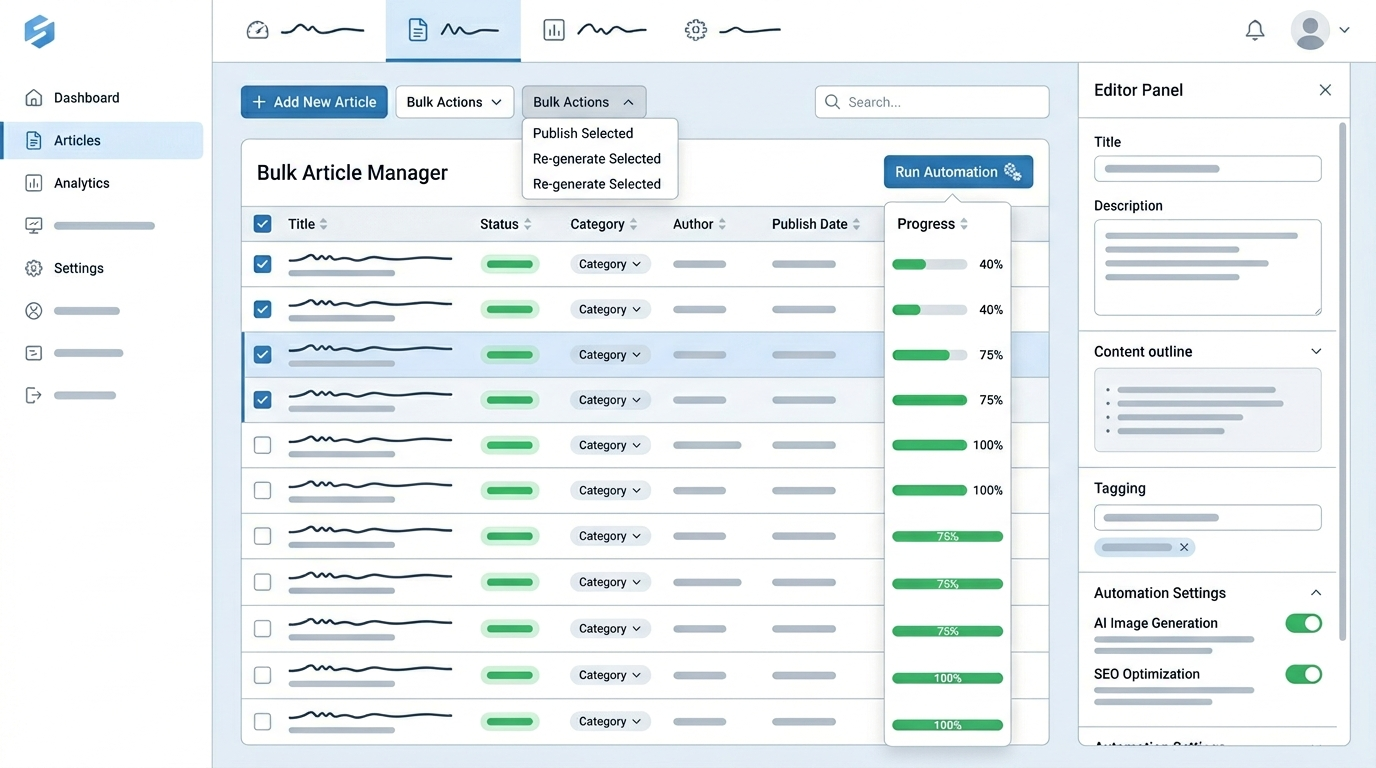The height and width of the screenshot is (768, 1376).
Task: Collapse the Automation Settings section
Action: (x=1316, y=593)
